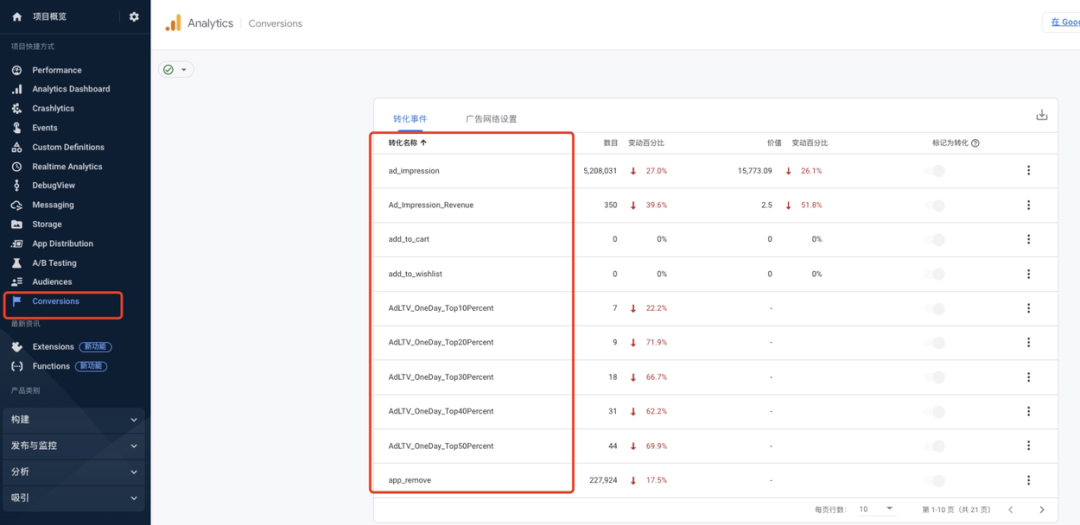Image resolution: width=1080 pixels, height=525 pixels.
Task: Toggle conversion switch for ad_impression
Action: [935, 171]
